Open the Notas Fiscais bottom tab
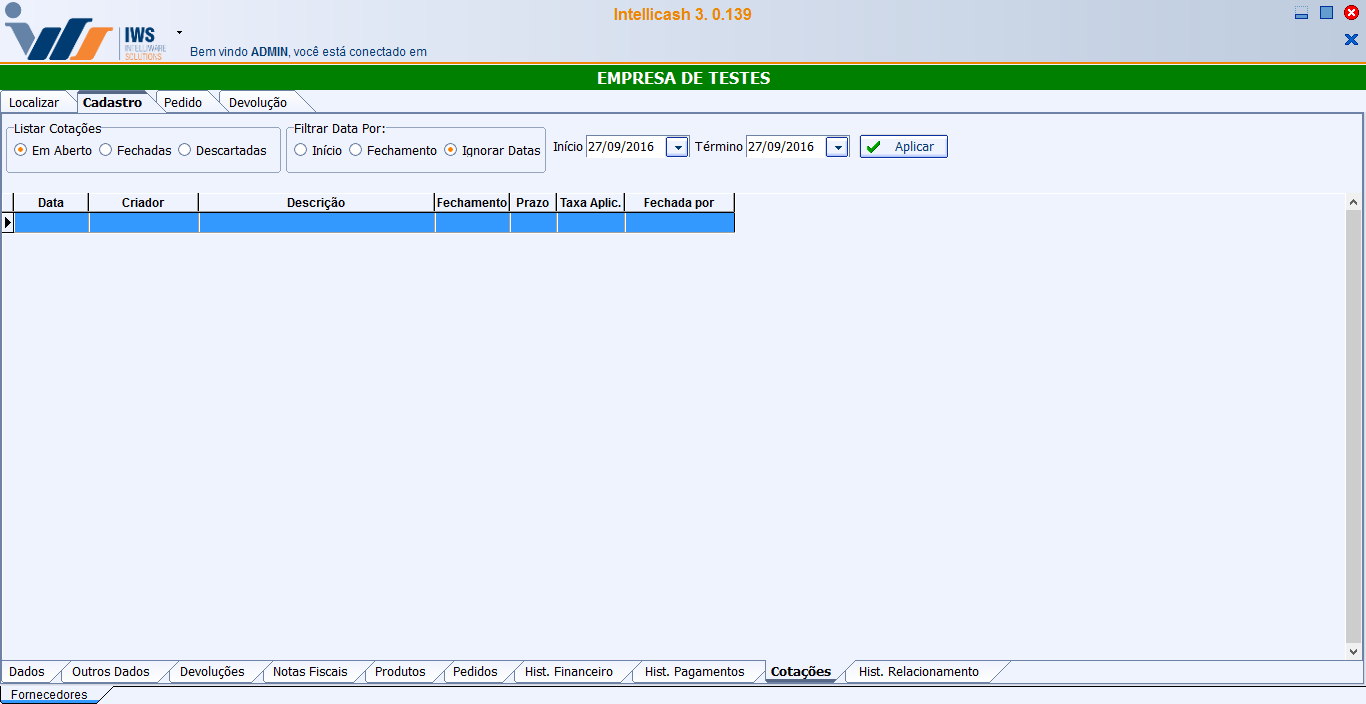The image size is (1366, 704). pyautogui.click(x=310, y=672)
